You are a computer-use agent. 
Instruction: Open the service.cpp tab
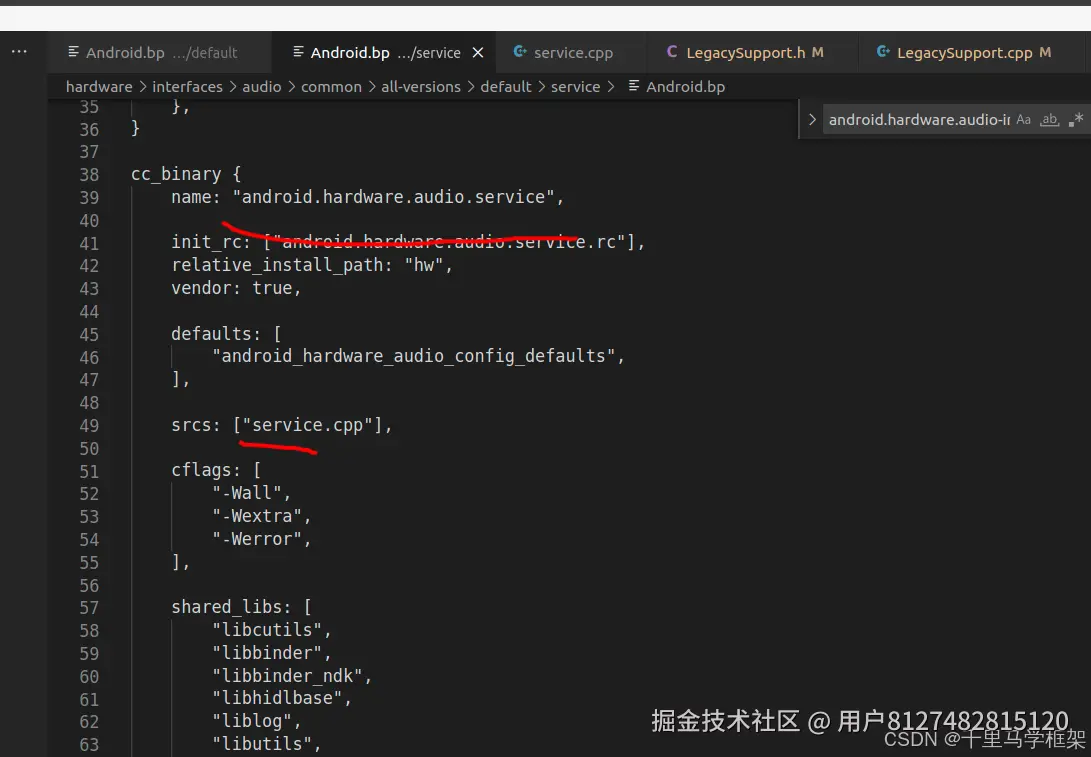[571, 52]
